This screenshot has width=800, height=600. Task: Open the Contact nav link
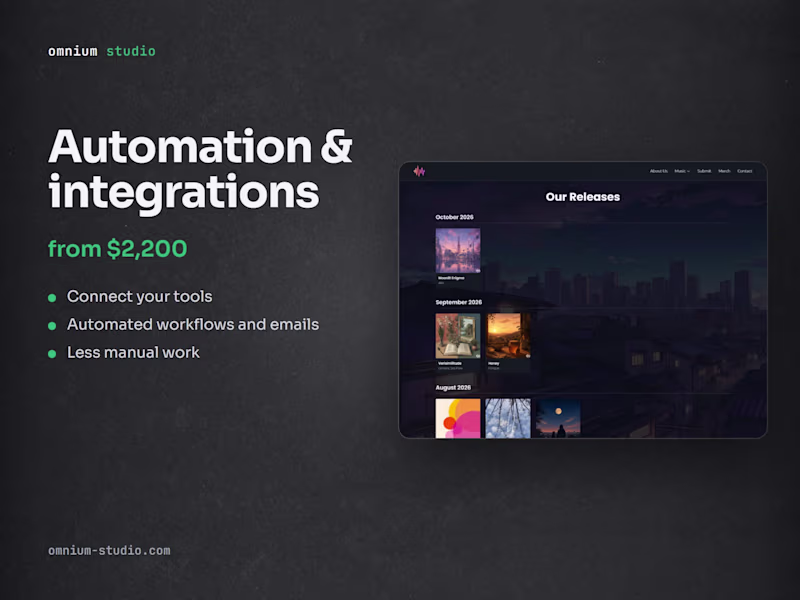pos(744,171)
